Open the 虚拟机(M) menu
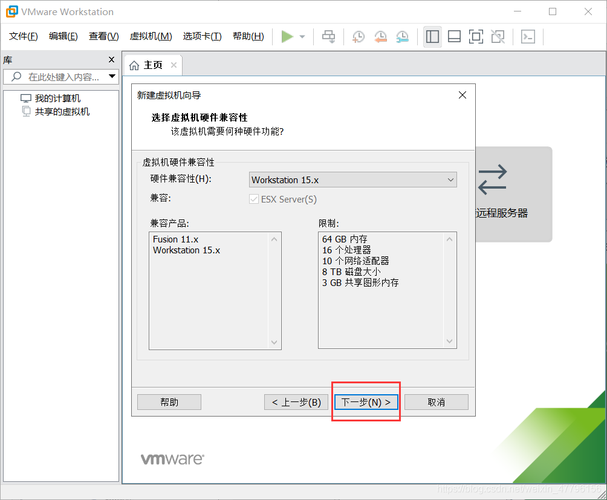607x500 pixels. [151, 36]
